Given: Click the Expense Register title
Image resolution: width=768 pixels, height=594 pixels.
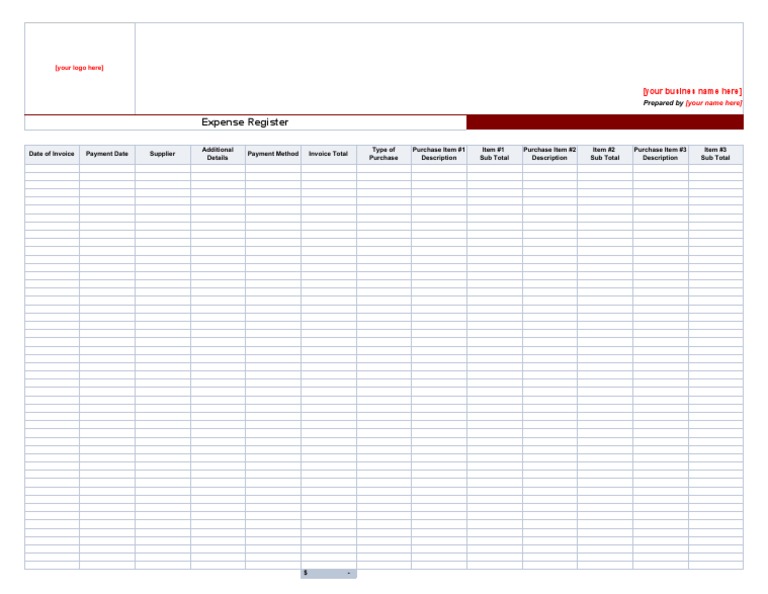Looking at the screenshot, I should point(245,122).
